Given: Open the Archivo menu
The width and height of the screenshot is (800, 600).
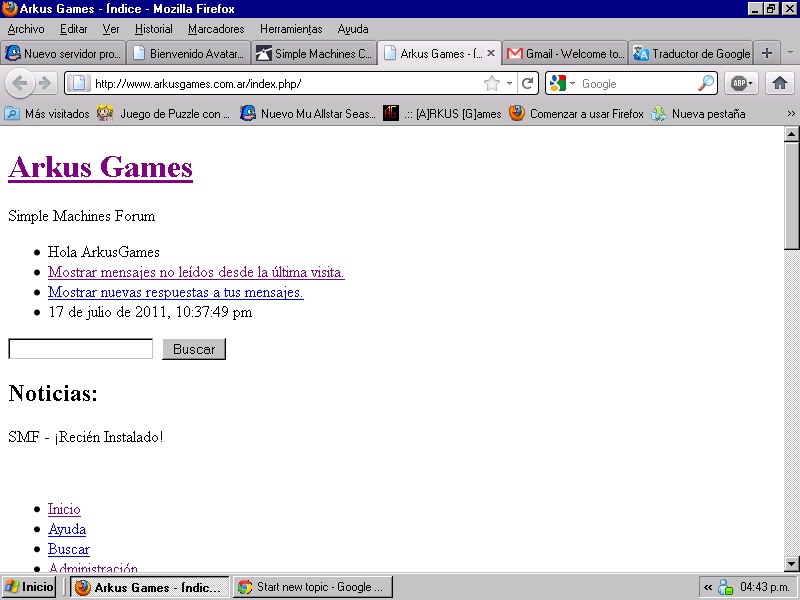Looking at the screenshot, I should (x=26, y=29).
